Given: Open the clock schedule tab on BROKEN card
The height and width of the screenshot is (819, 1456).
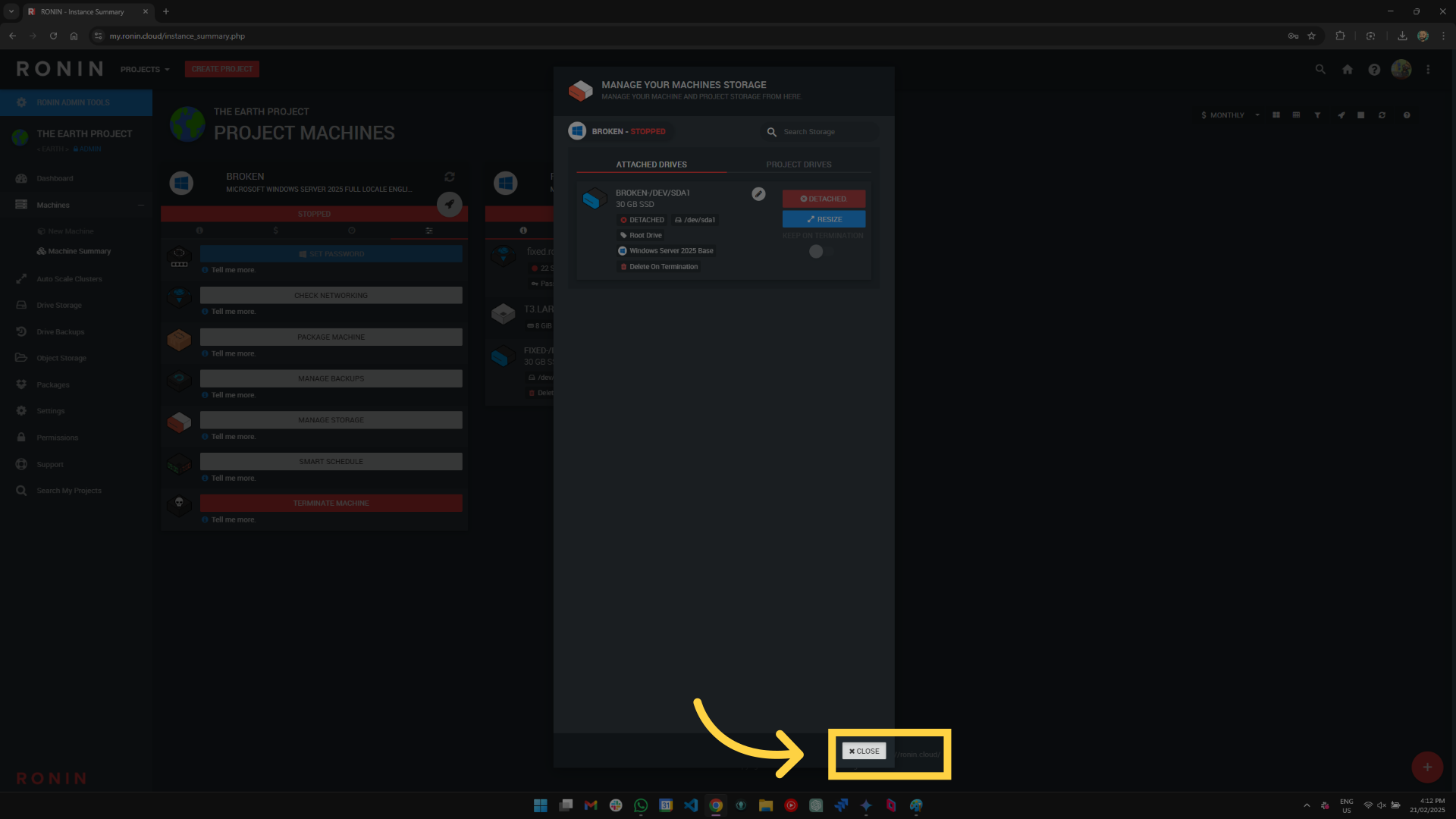Looking at the screenshot, I should 352,231.
